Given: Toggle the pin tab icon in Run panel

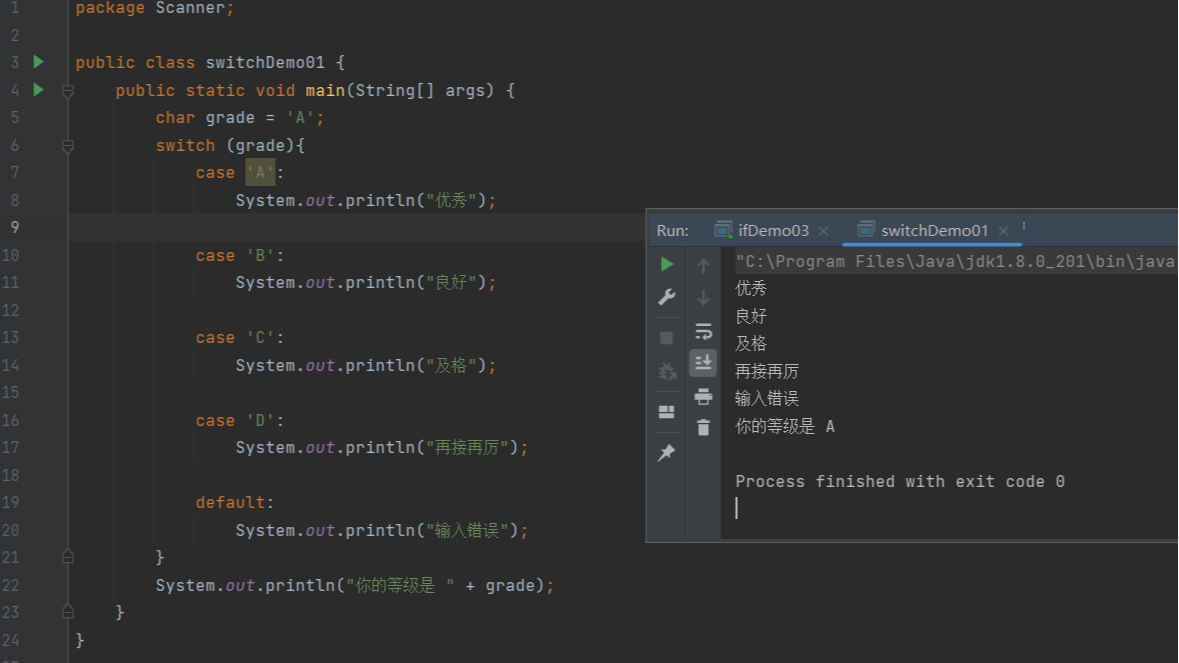Looking at the screenshot, I should [x=667, y=453].
